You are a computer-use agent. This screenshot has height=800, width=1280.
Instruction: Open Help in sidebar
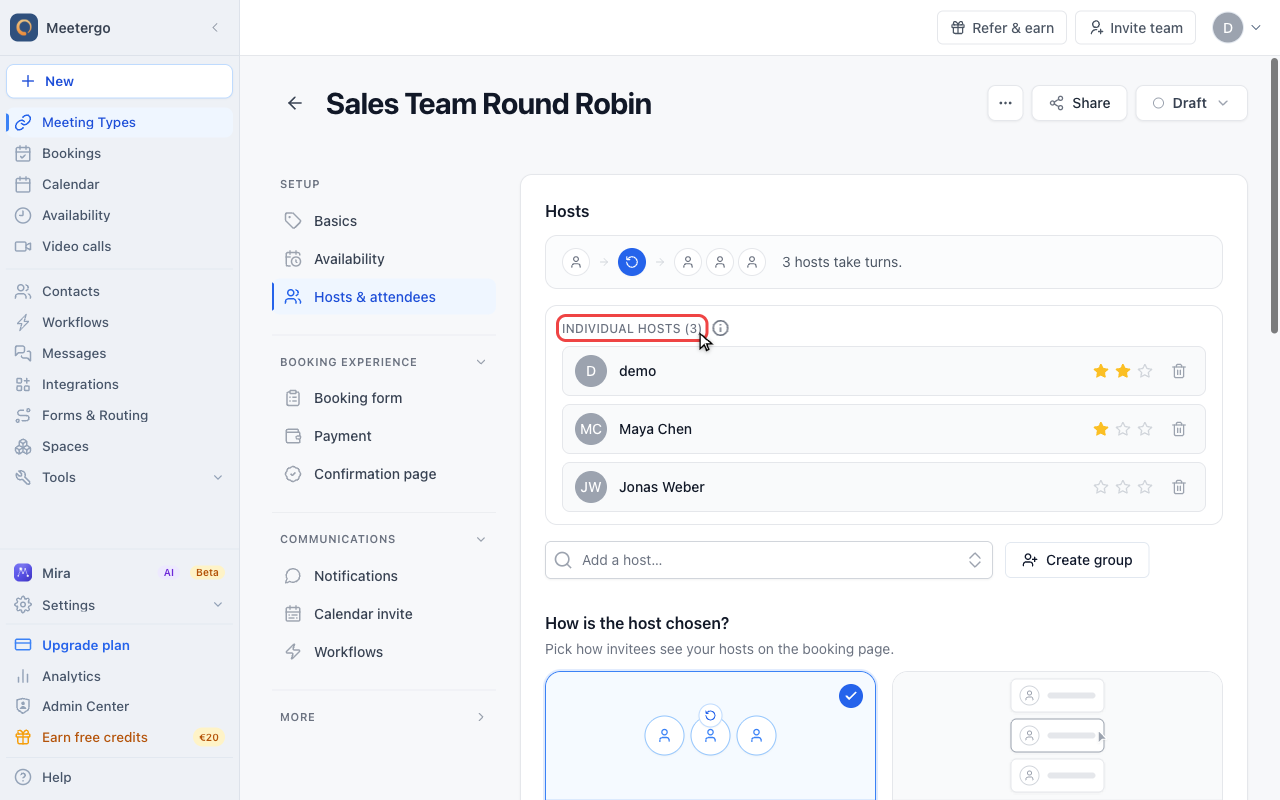tap(119, 777)
